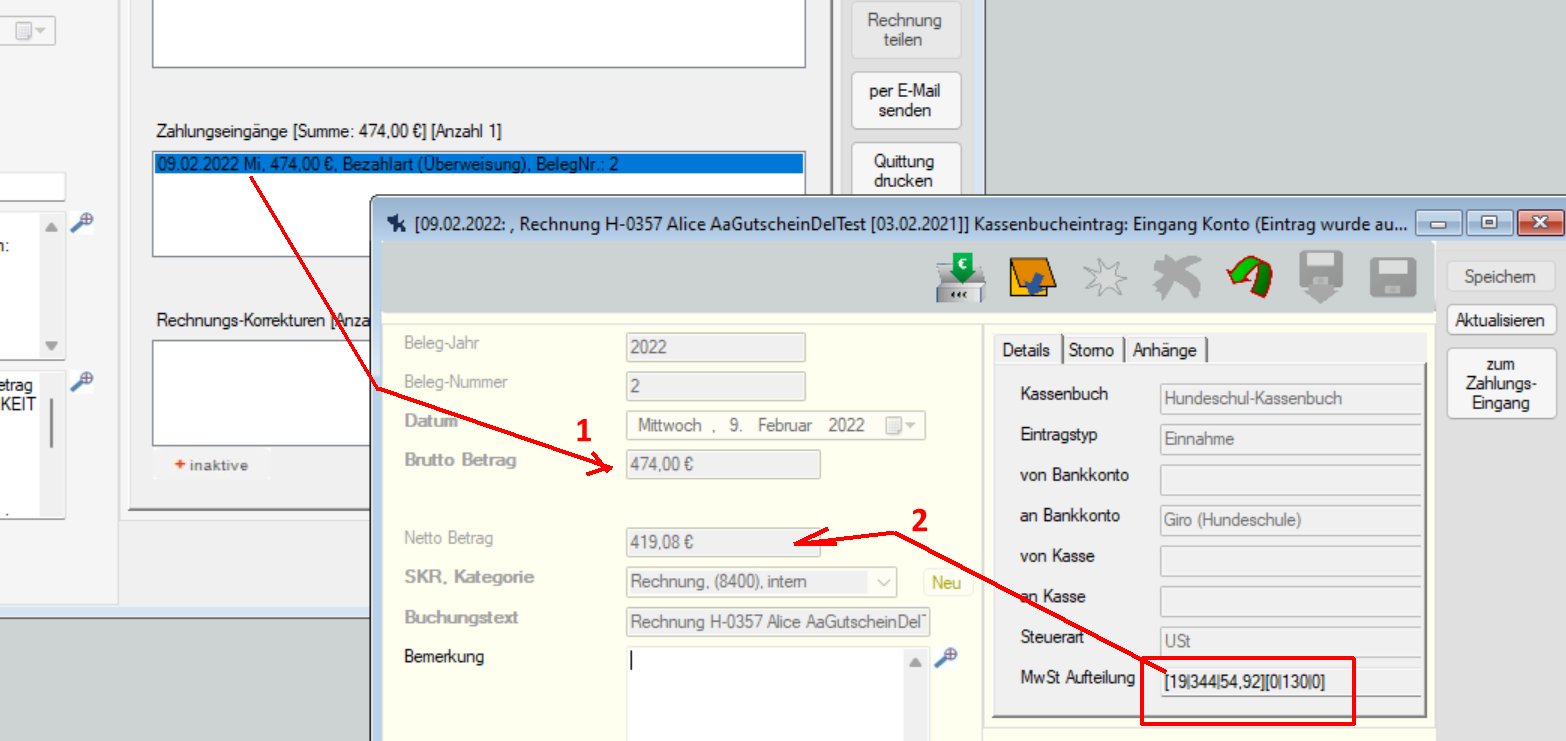This screenshot has height=741, width=1566.
Task: Click the grey bird silhouette toolbar icon
Action: 1177,276
